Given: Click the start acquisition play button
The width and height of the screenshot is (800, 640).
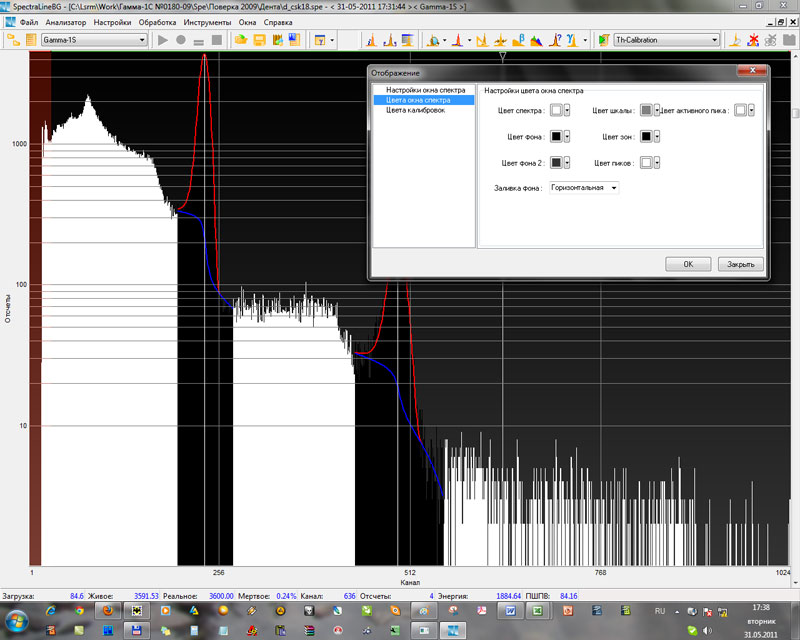Looking at the screenshot, I should [163, 40].
